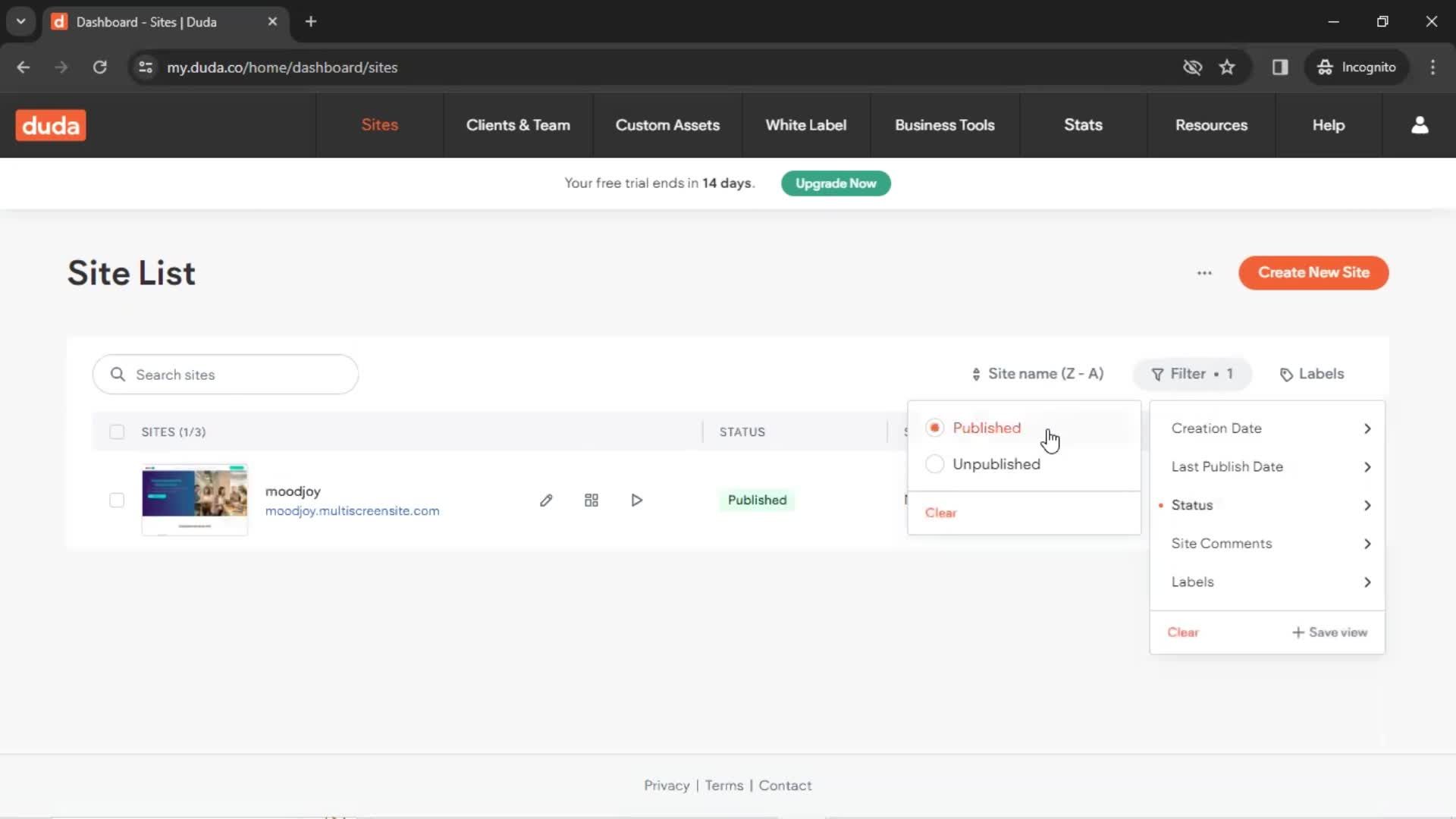Toggle the Filter dropdown button
Screen dimensions: 1456x819
[x=1192, y=374]
